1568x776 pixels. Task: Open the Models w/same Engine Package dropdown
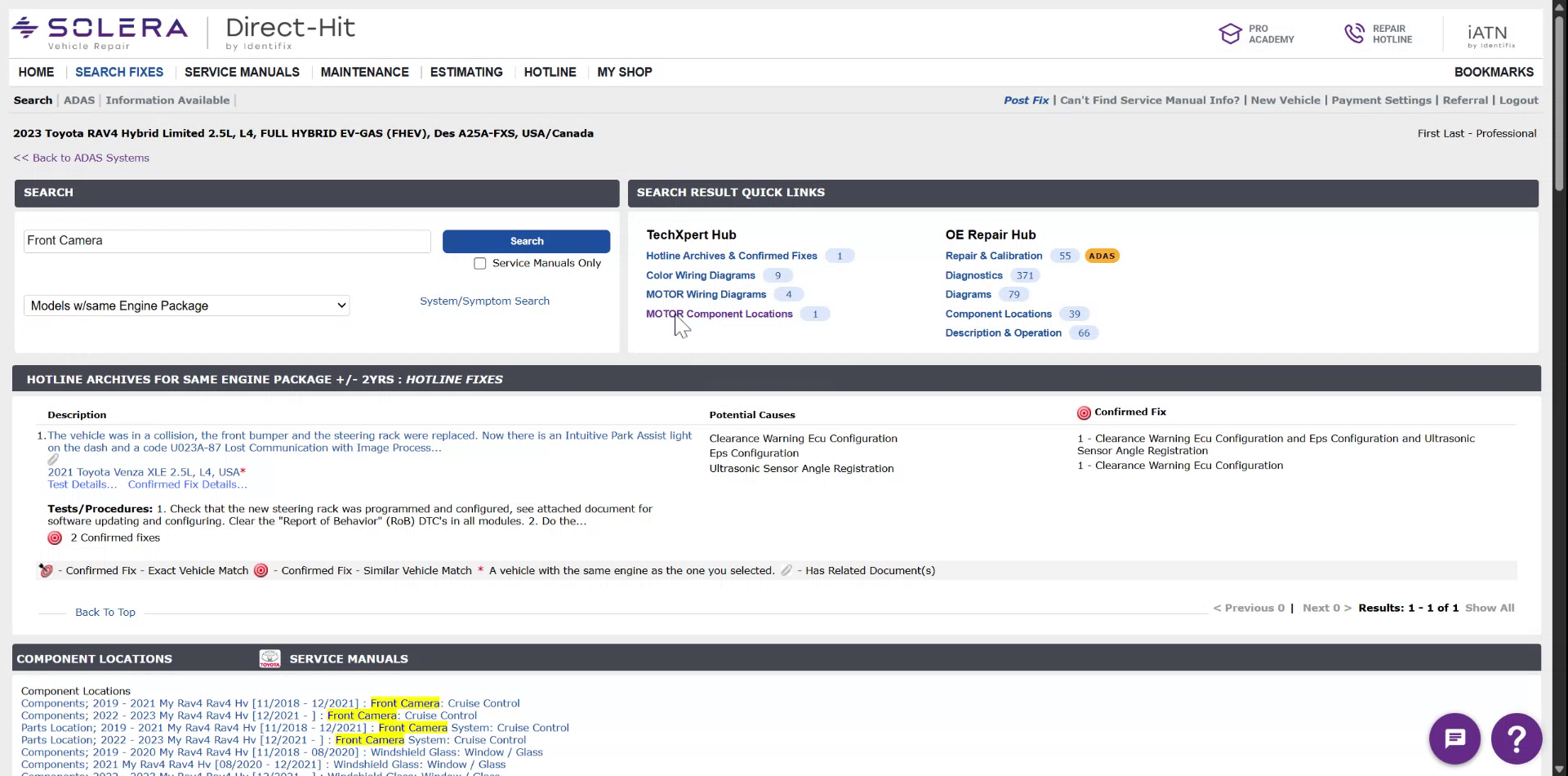pyautogui.click(x=186, y=305)
